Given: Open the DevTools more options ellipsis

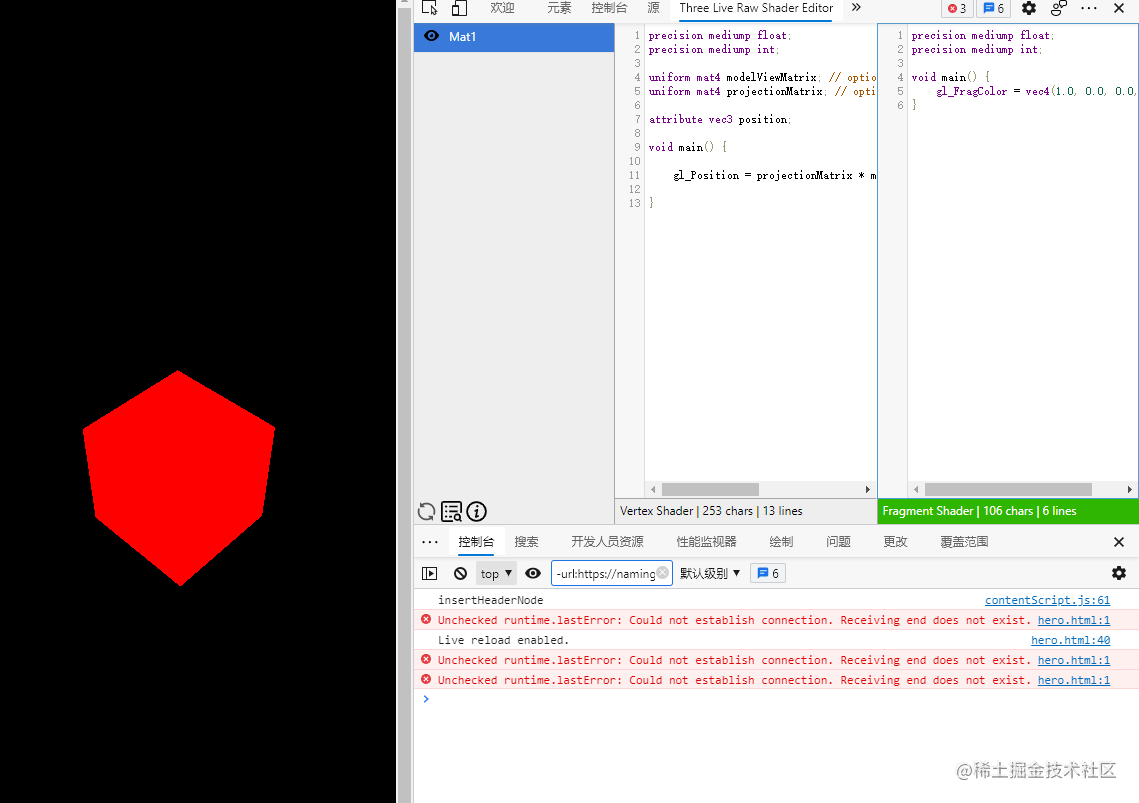Looking at the screenshot, I should [1089, 8].
